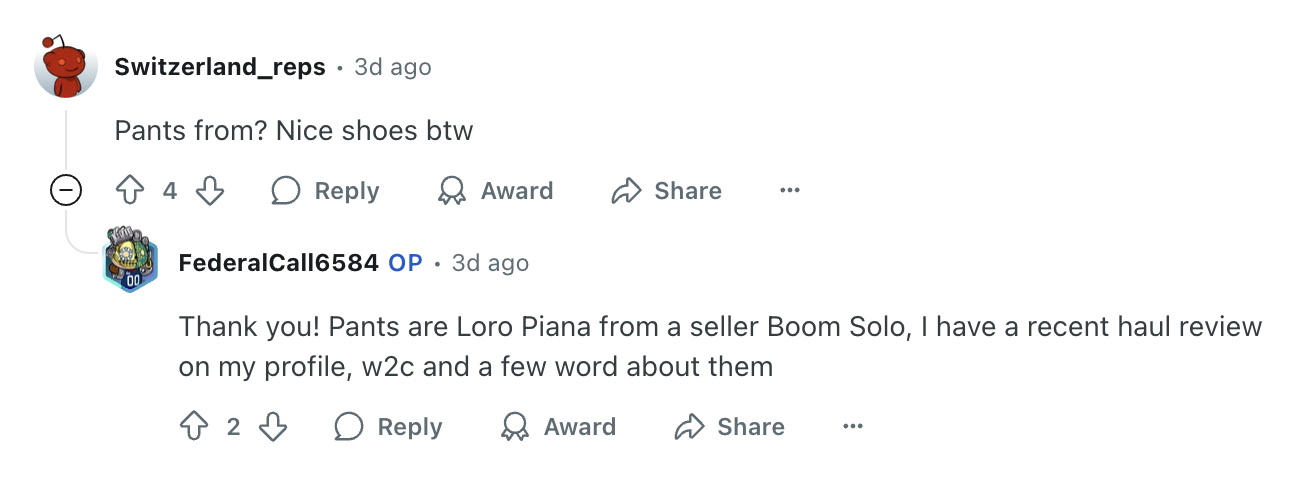Reply to the Switzerland_reps comment
Viewport: 1300px width, 490px height.
(326, 191)
